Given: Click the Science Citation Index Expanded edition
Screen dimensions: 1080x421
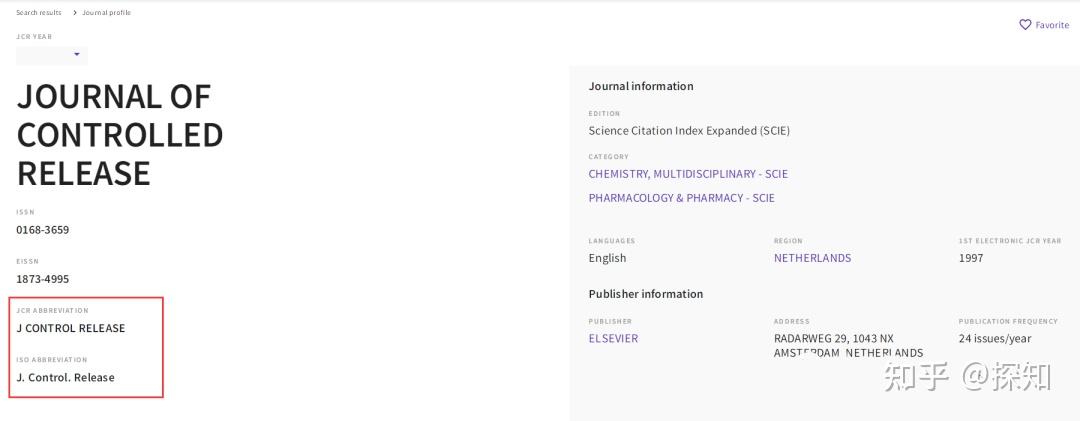Looking at the screenshot, I should 689,131.
